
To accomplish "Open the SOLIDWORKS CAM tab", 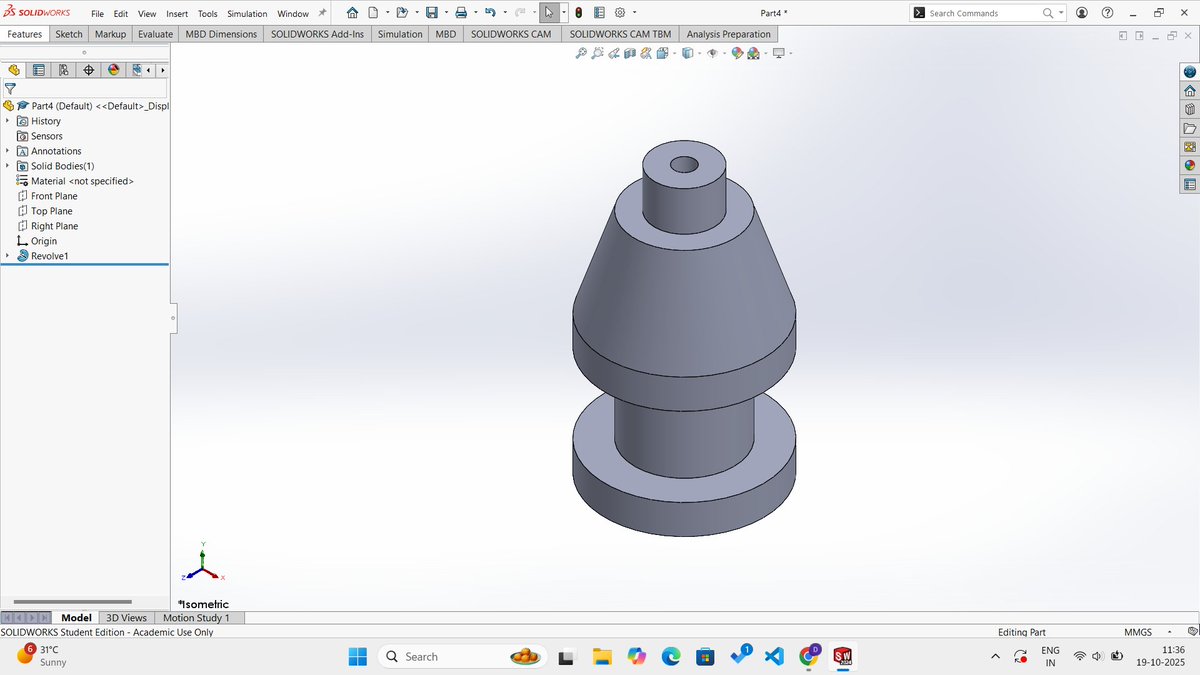I will click(511, 34).
